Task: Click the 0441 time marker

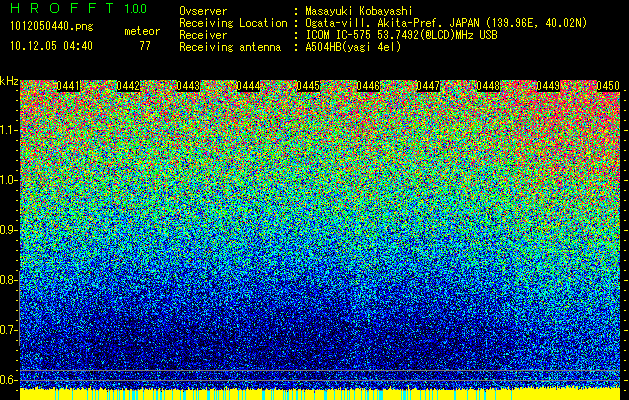Action: 68,86
